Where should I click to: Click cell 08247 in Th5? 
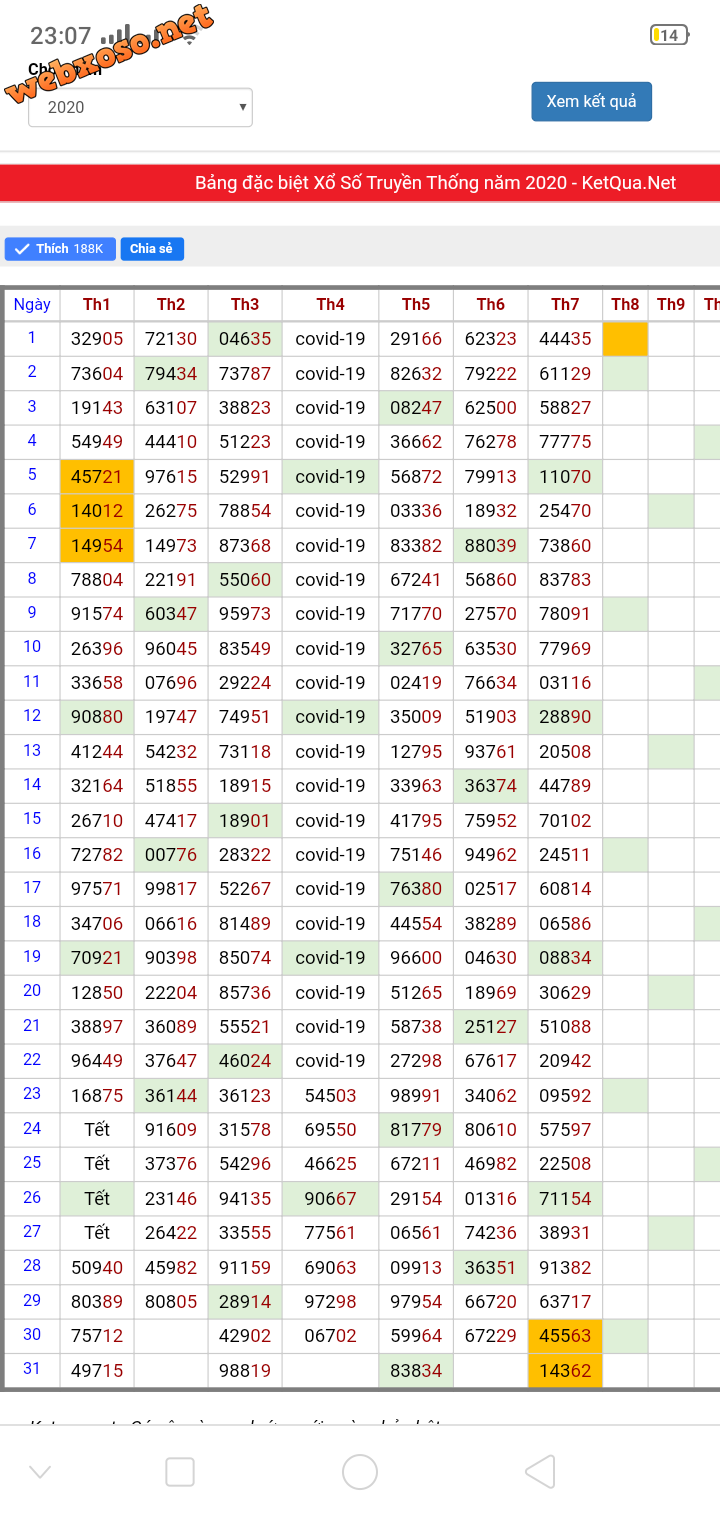pos(416,408)
